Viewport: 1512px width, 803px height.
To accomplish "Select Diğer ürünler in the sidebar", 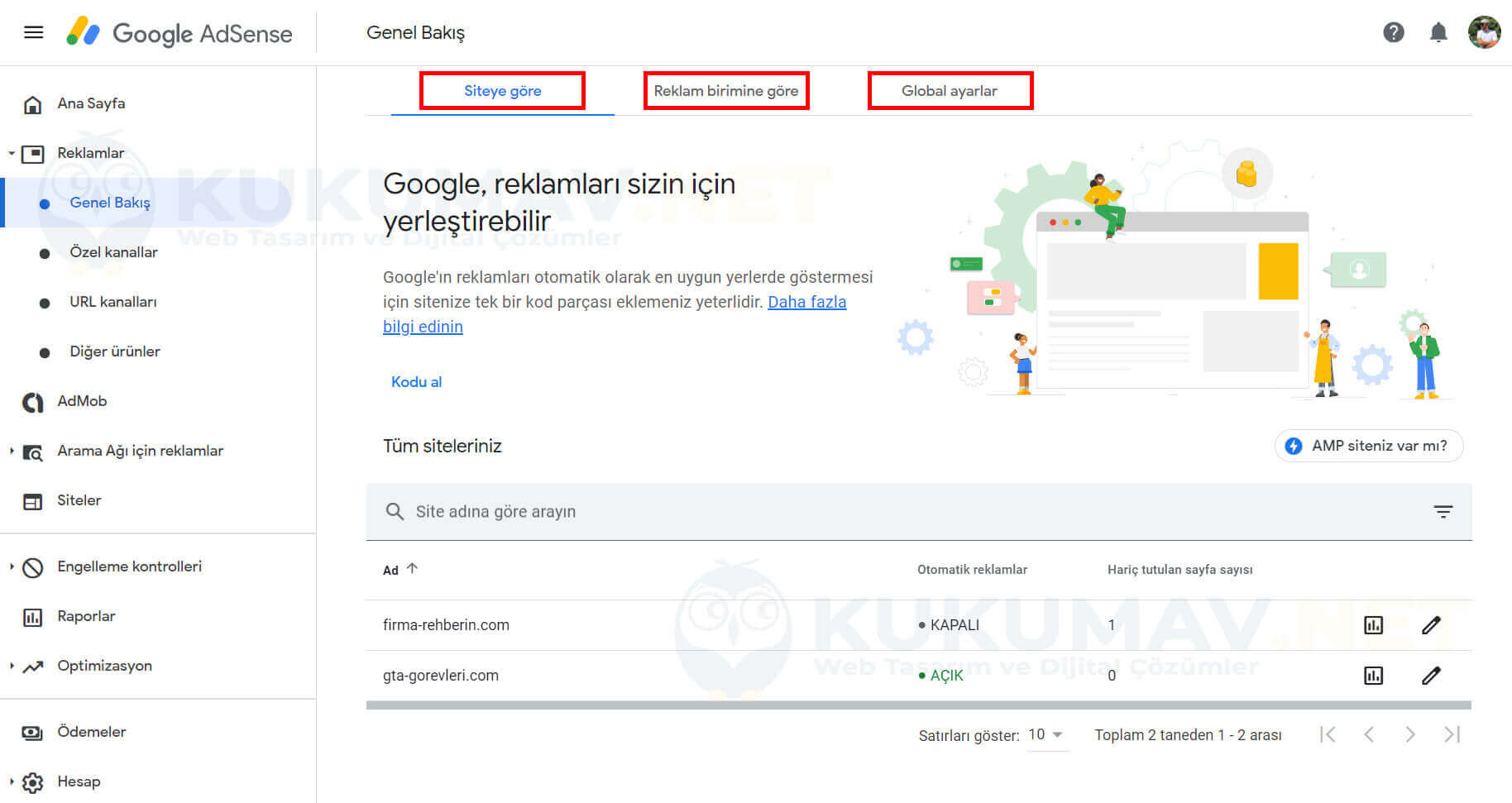I will (x=115, y=351).
